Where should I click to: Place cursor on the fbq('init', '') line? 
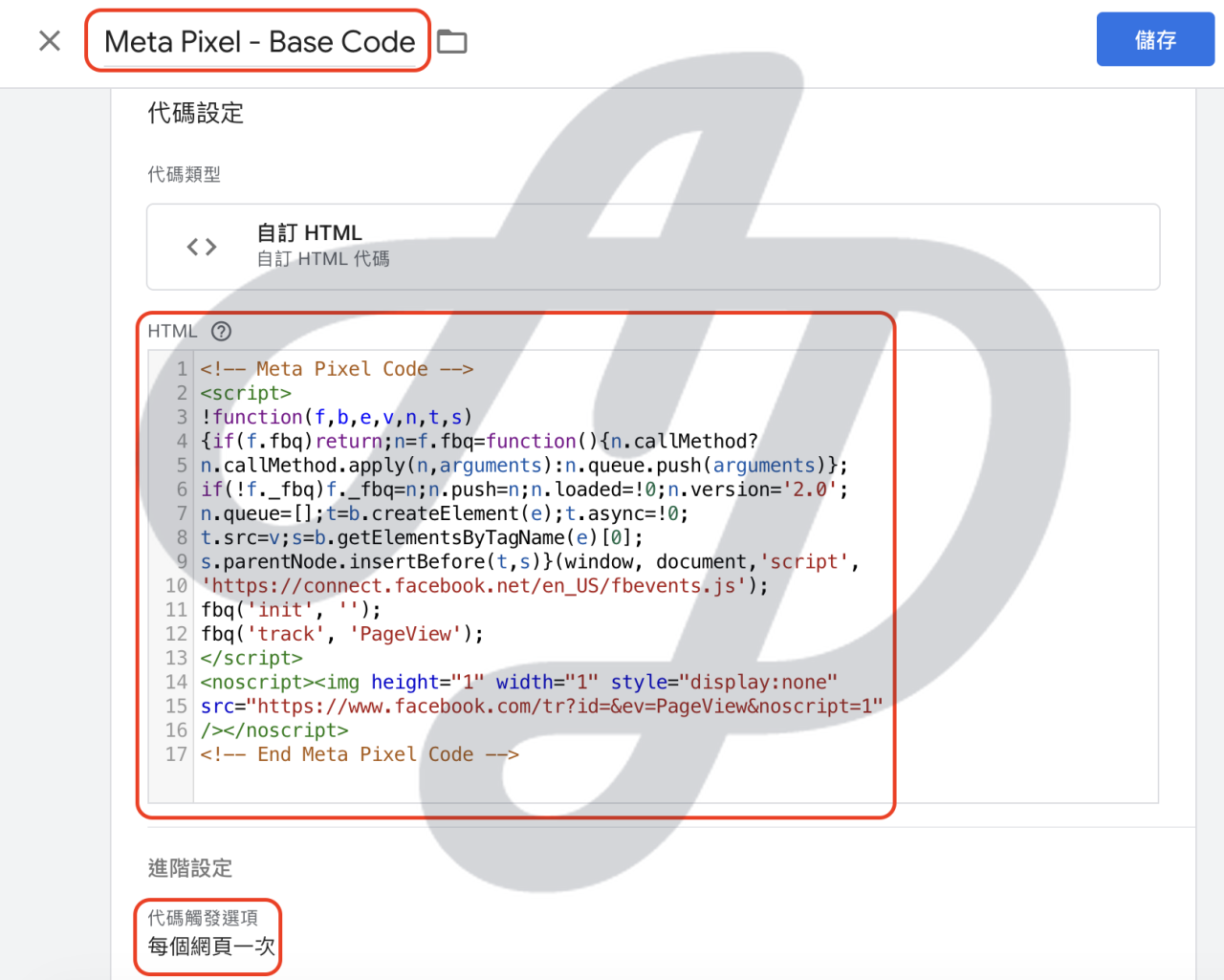coord(291,610)
